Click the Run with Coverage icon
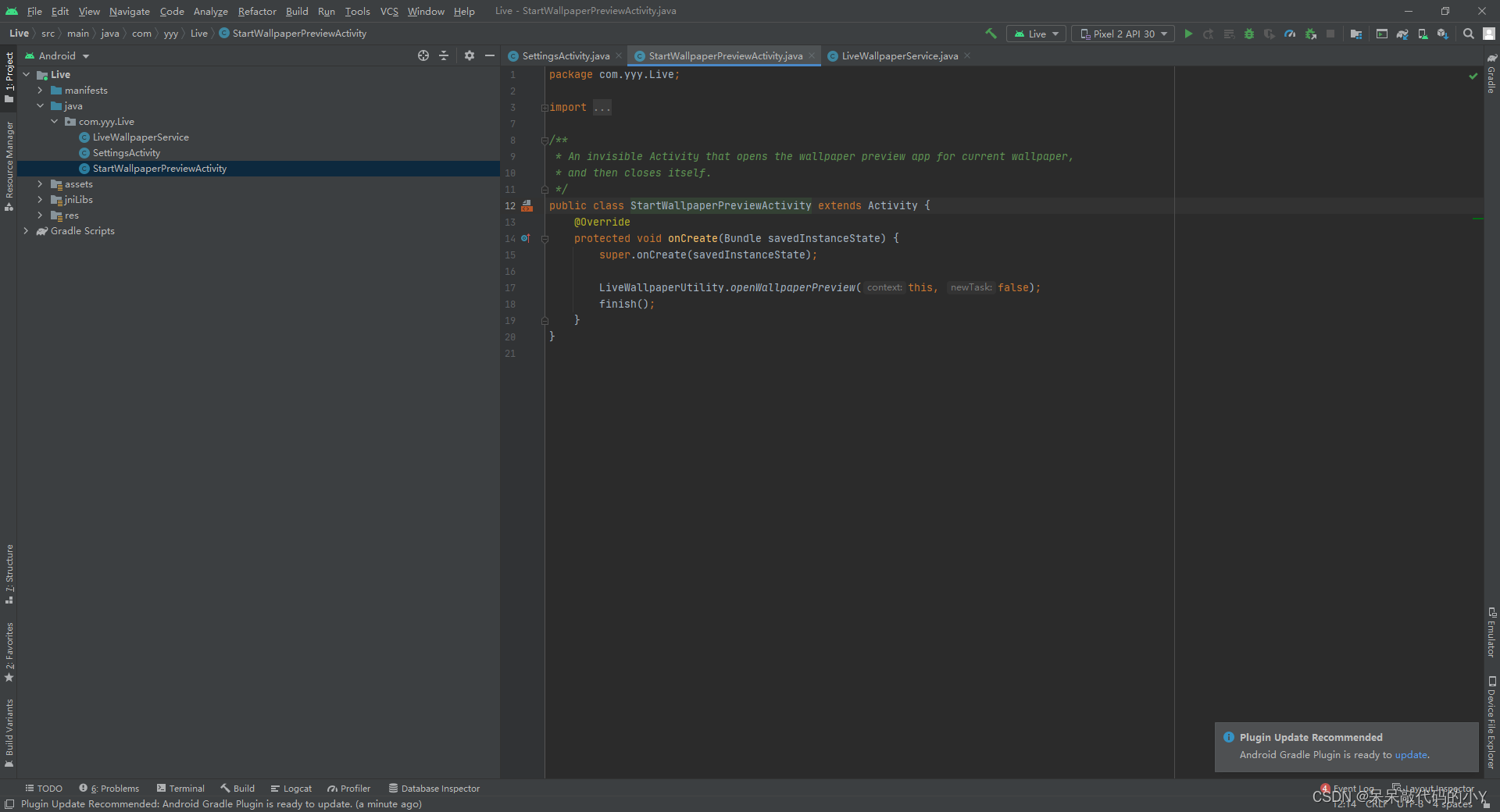This screenshot has width=1500, height=812. [x=1270, y=34]
